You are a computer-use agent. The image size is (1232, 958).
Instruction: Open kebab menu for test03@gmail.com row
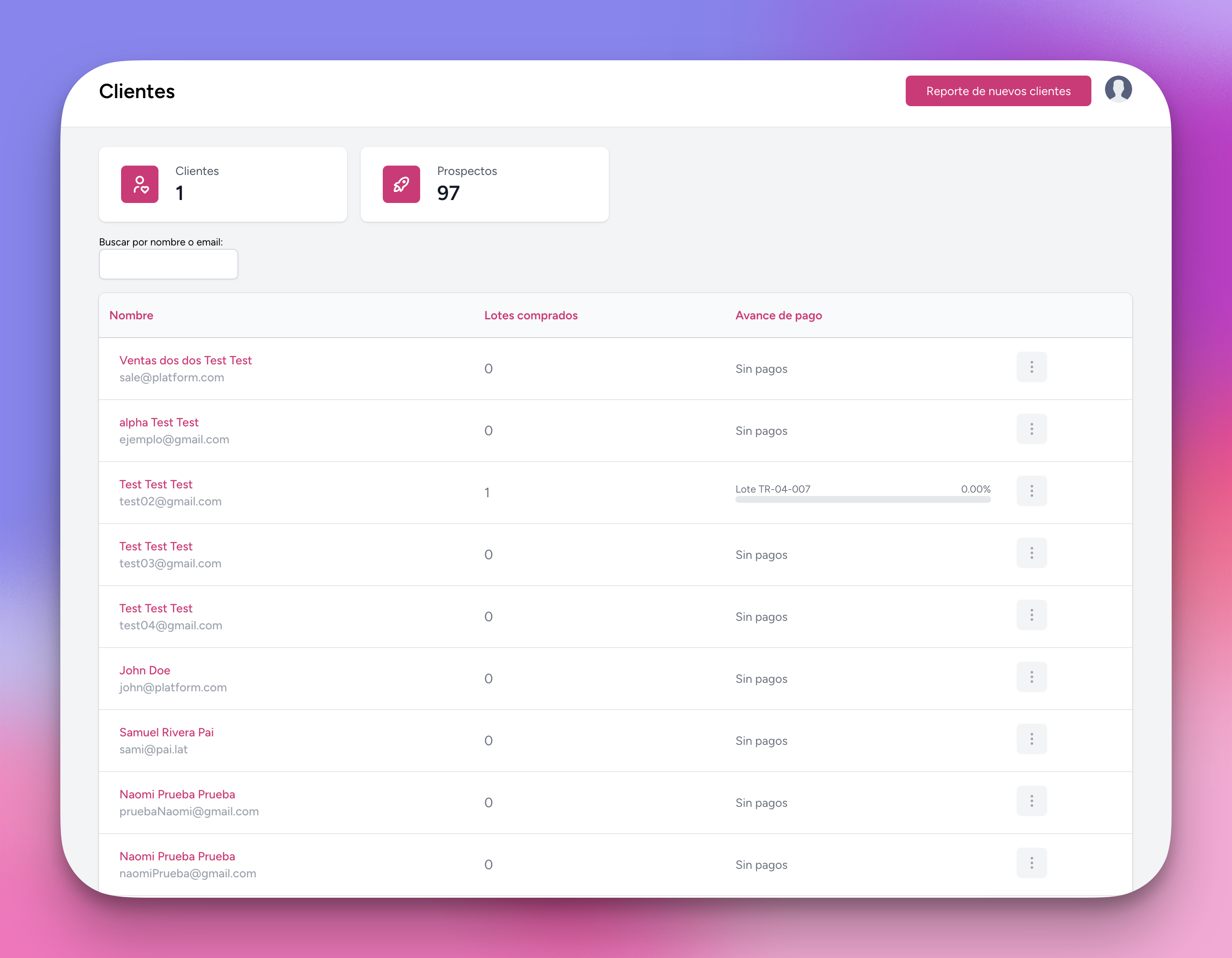[1031, 553]
